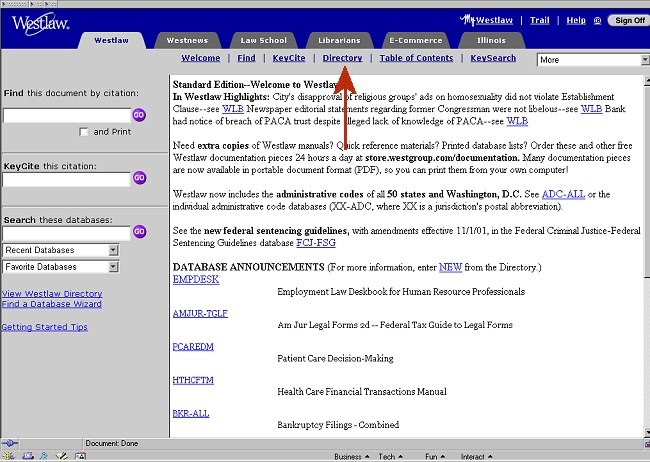650x462 pixels.
Task: Click the GO button beside Find citation field
Action: (x=139, y=115)
